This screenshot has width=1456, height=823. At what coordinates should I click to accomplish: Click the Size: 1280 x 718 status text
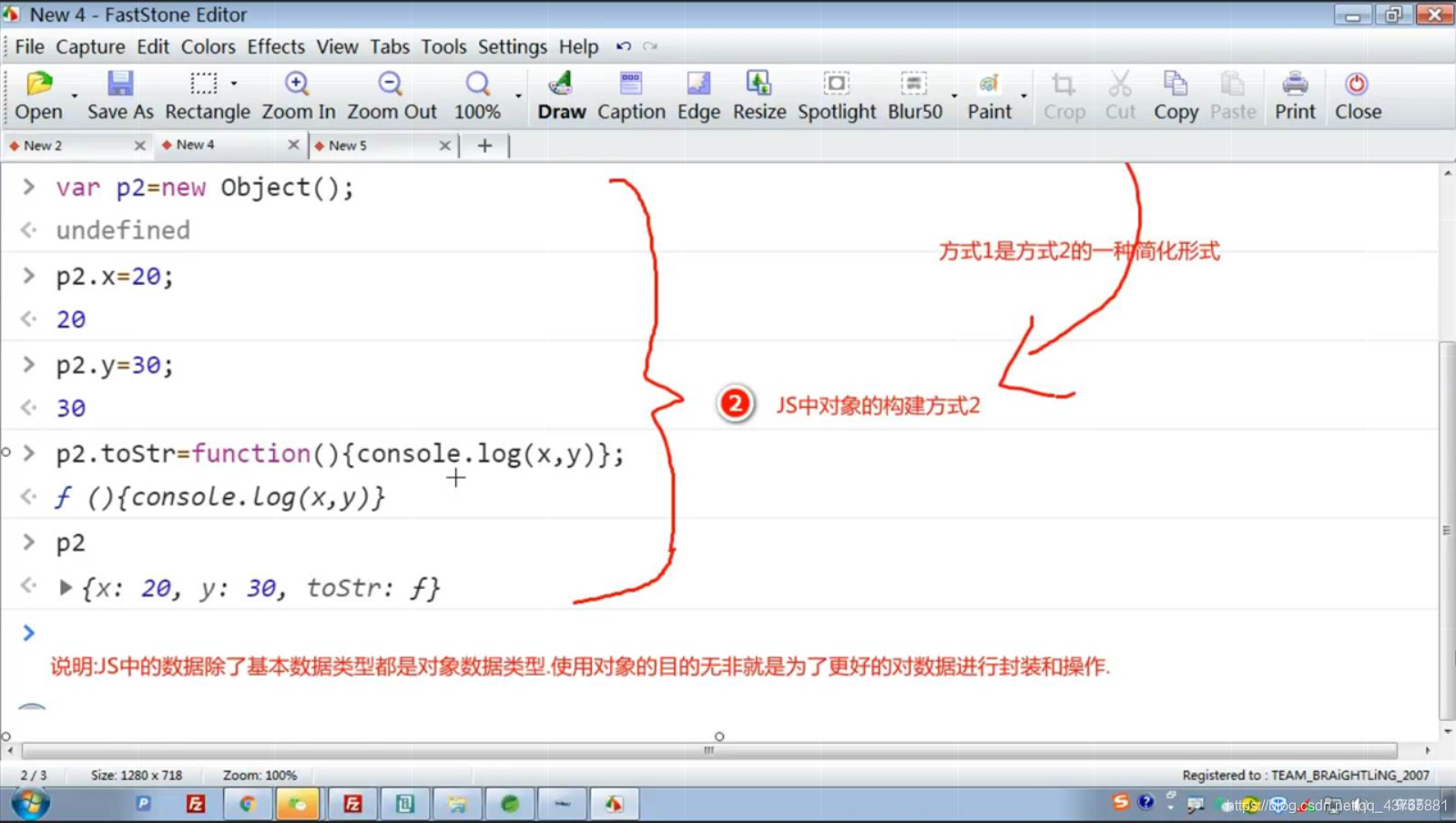coord(137,776)
